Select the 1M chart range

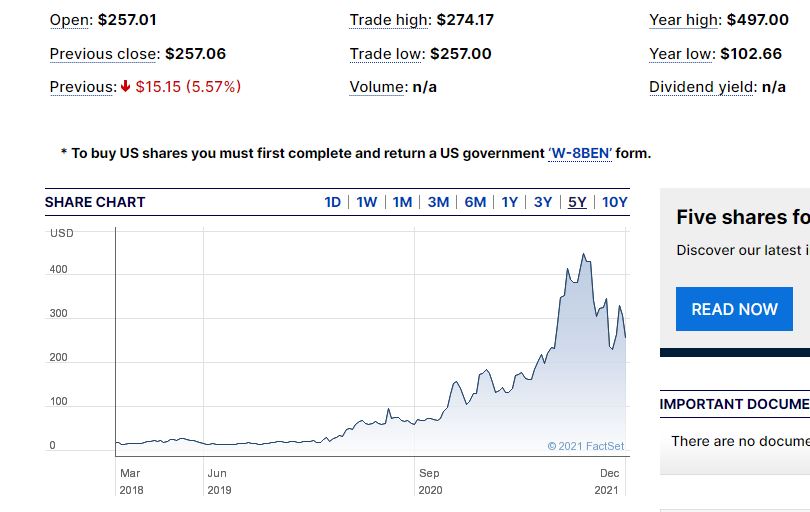[403, 202]
